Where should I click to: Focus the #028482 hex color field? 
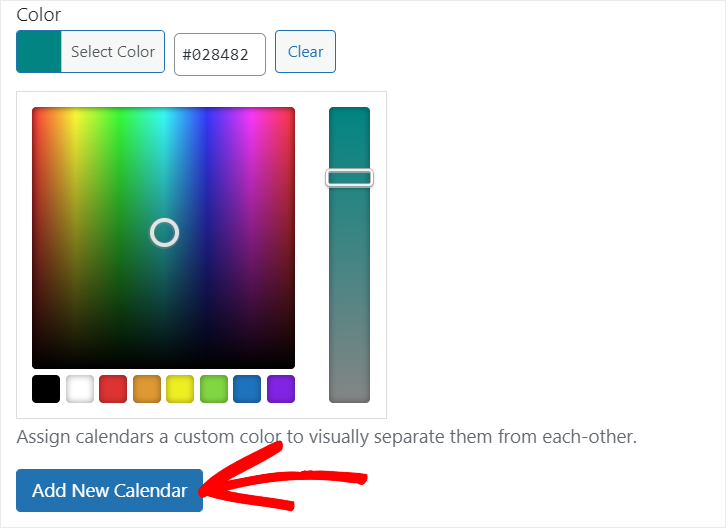coord(220,54)
